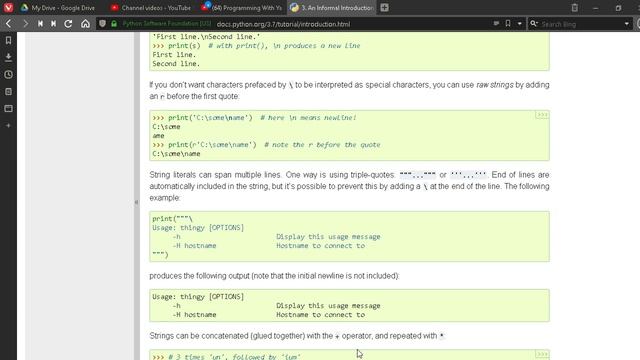The height and width of the screenshot is (360, 640).
Task: View site security via padlock icon
Action: coord(114,24)
